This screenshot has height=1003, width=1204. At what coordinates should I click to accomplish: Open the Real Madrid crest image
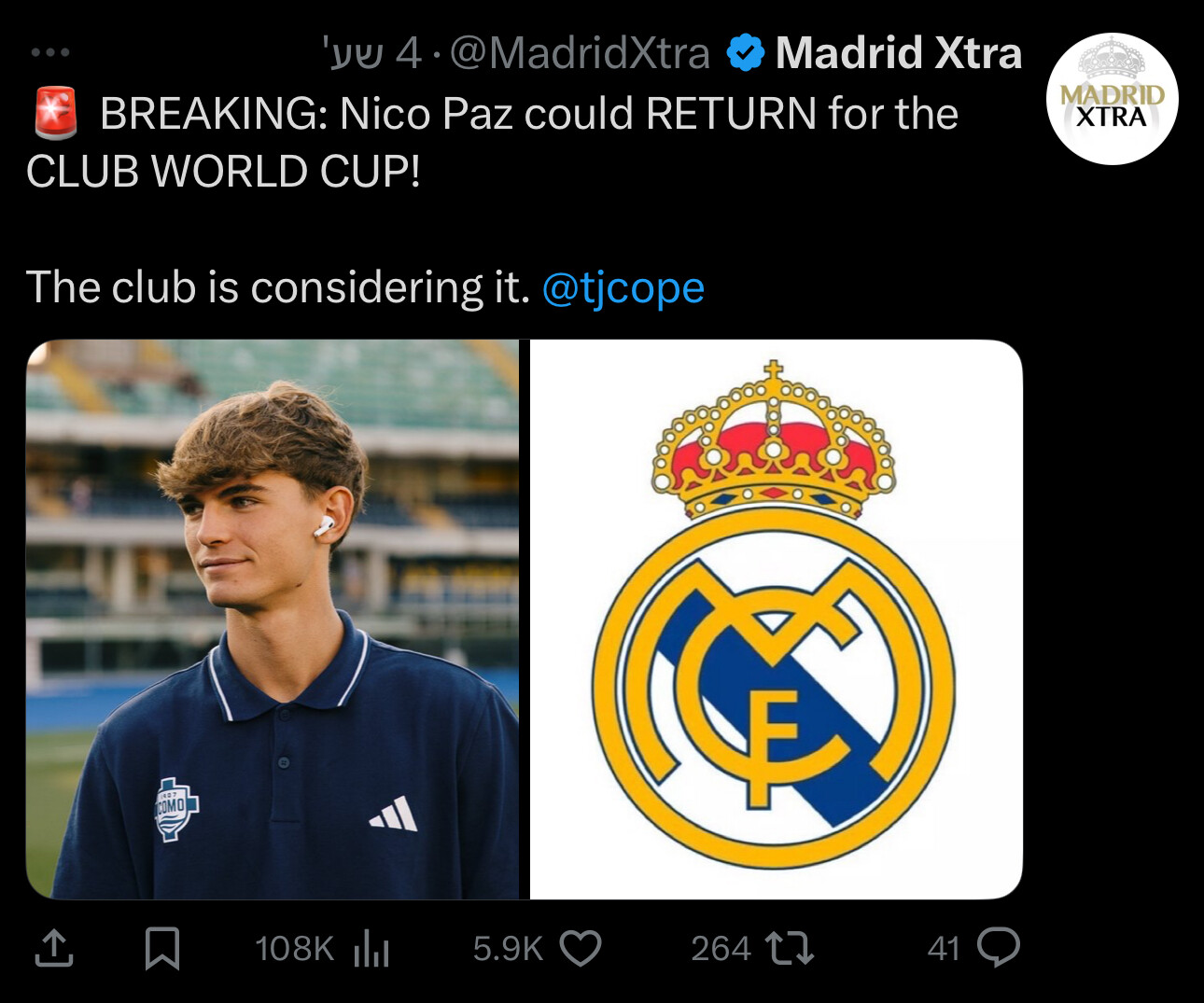(x=776, y=620)
